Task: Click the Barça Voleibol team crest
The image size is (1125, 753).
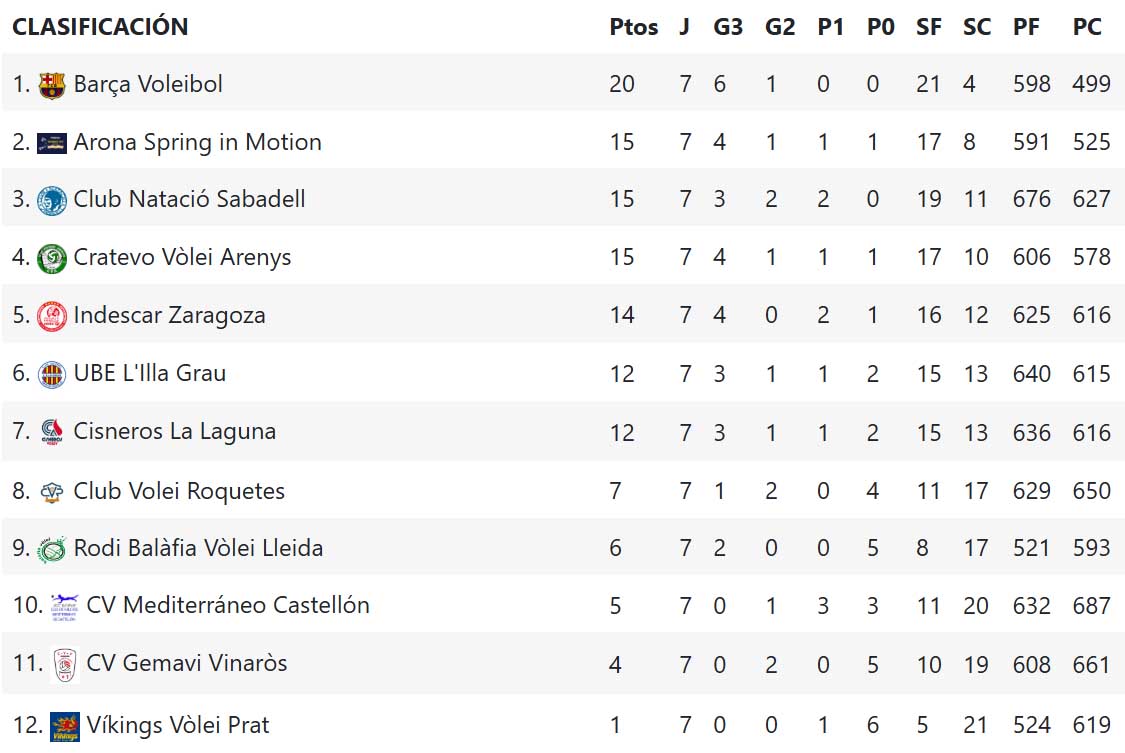Action: [x=52, y=85]
